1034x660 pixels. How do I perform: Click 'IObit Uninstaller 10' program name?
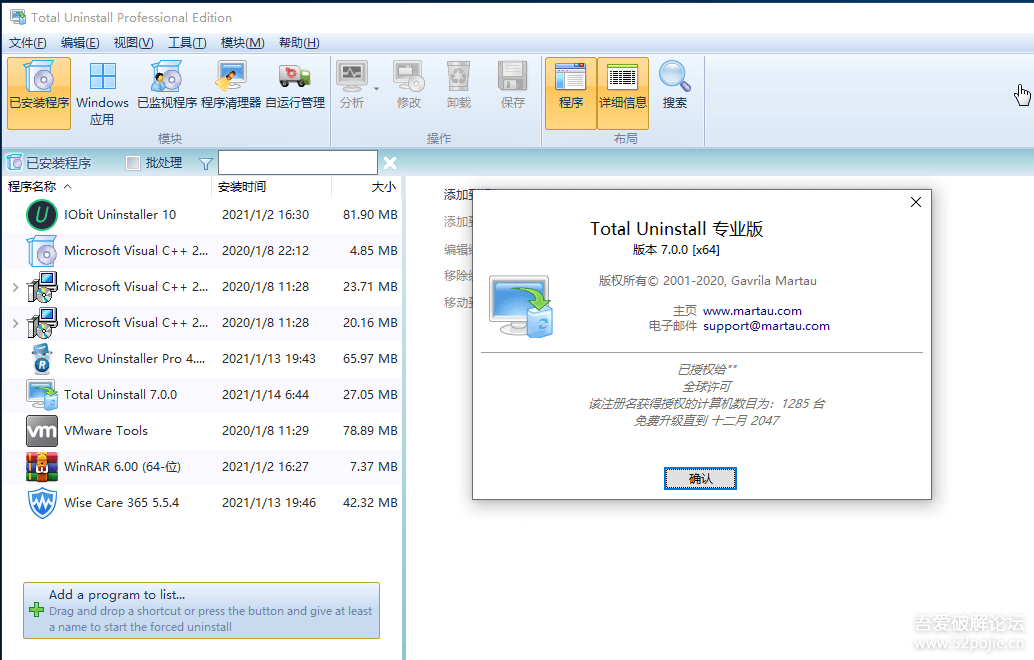coord(120,215)
